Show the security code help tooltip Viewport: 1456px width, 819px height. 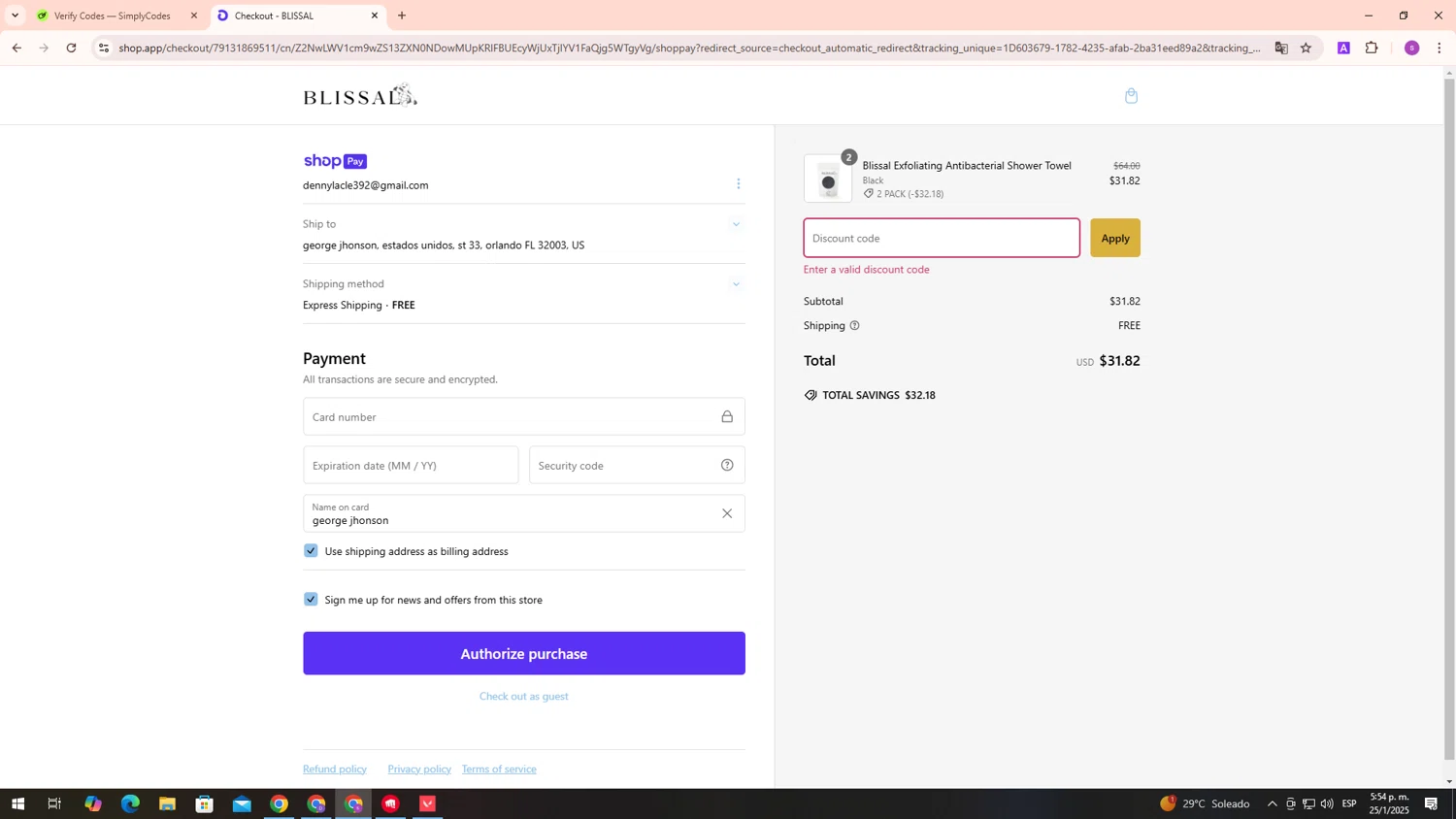click(x=727, y=465)
